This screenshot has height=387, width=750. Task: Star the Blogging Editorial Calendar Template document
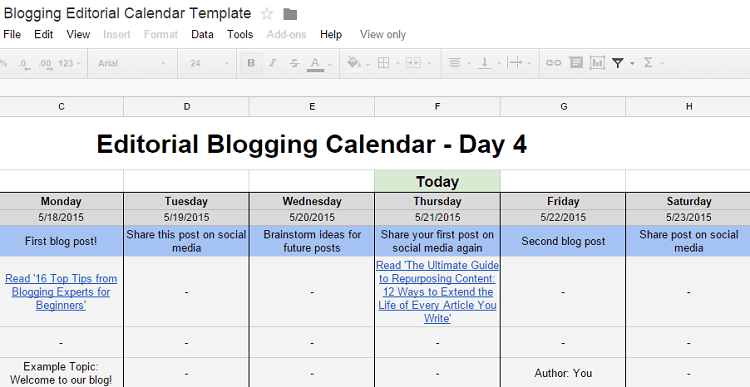coord(267,14)
